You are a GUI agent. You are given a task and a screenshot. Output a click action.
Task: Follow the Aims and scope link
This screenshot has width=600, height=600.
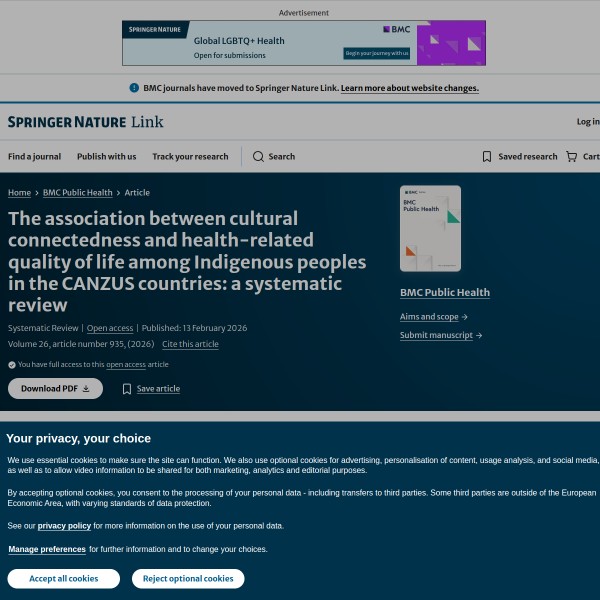[433, 317]
